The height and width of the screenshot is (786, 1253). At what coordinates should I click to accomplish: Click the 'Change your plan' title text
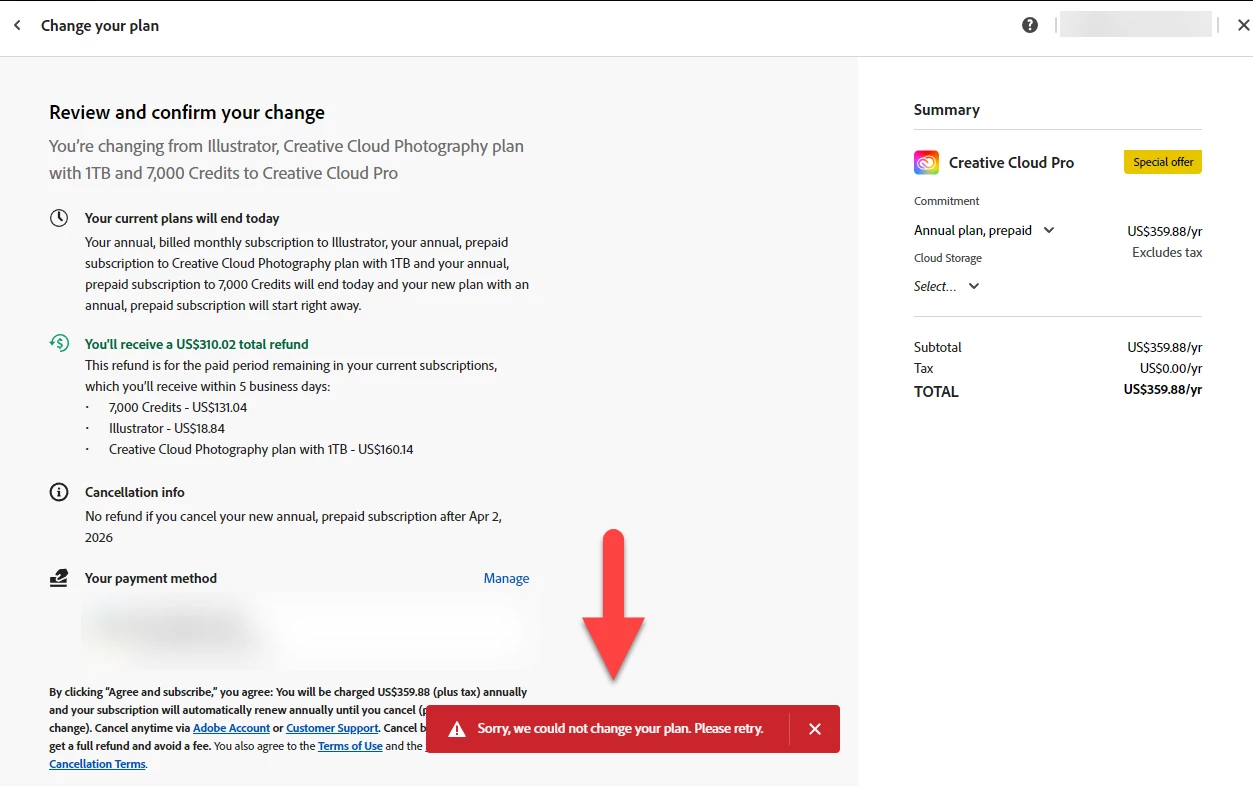pyautogui.click(x=100, y=26)
